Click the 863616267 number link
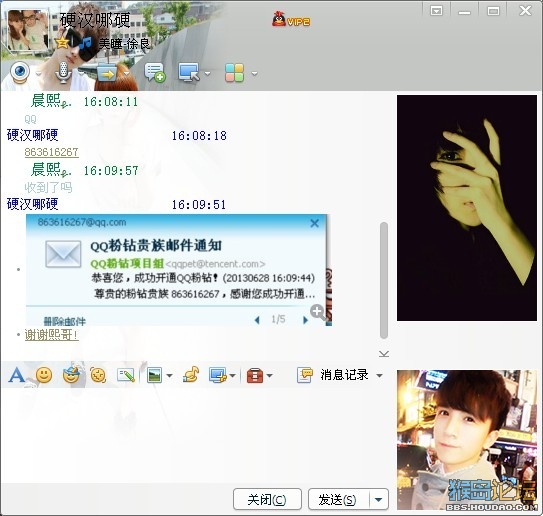Viewport: 543px width, 516px height. coord(51,152)
